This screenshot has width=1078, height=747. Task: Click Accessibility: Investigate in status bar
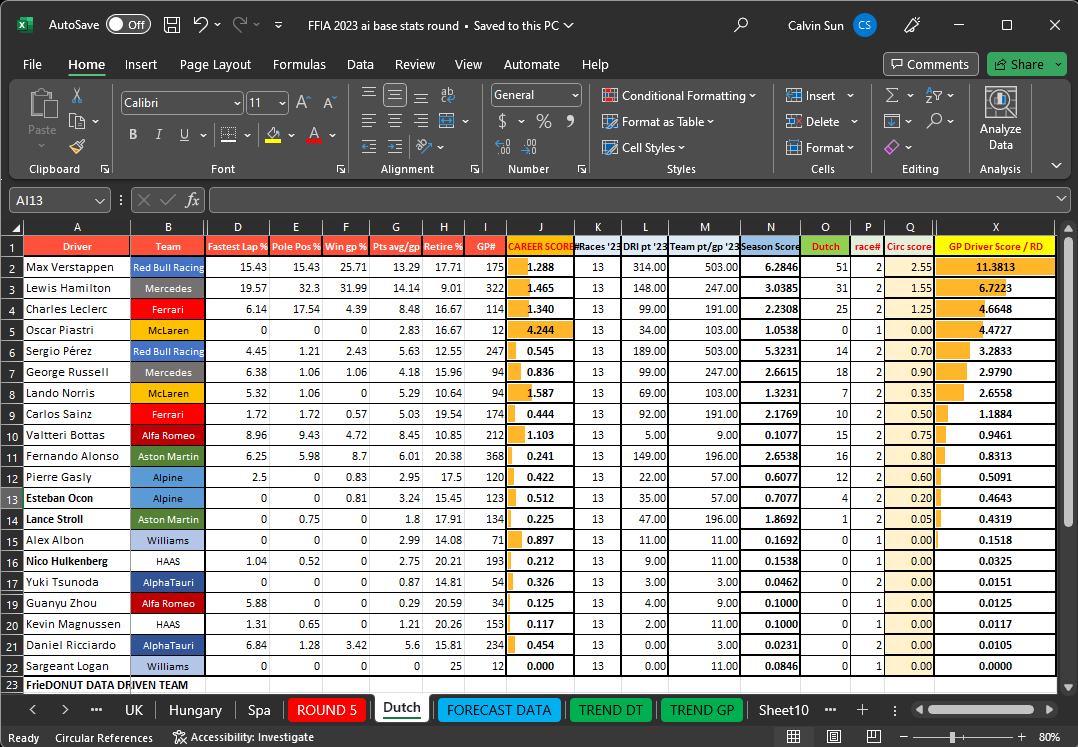tap(243, 737)
